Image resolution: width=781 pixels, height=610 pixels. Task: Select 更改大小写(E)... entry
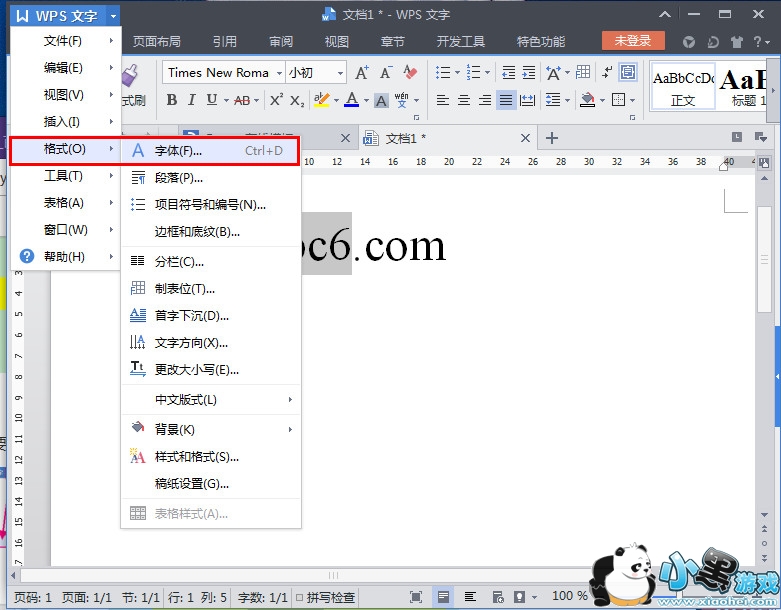[211, 369]
